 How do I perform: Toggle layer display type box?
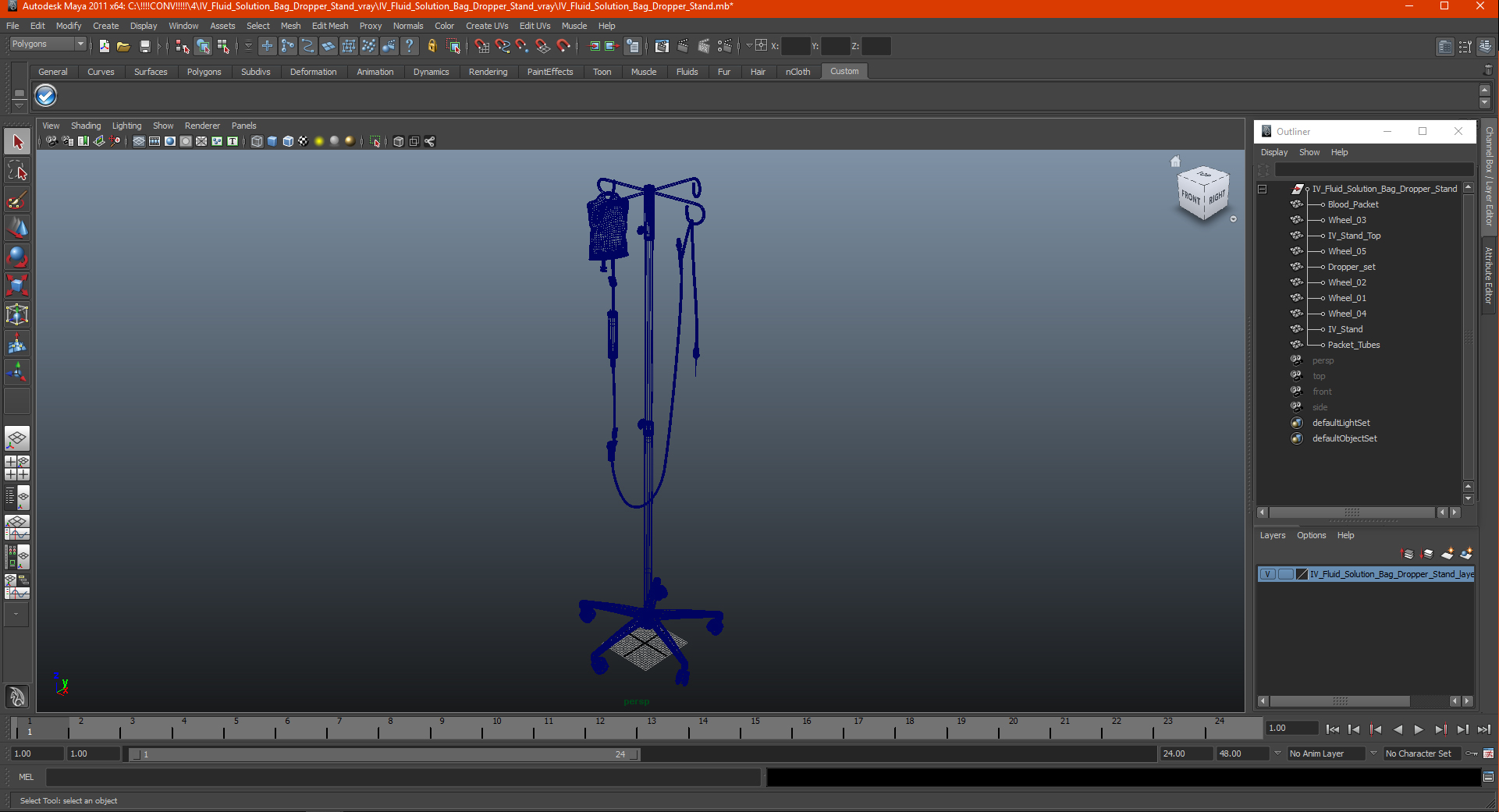(1285, 574)
